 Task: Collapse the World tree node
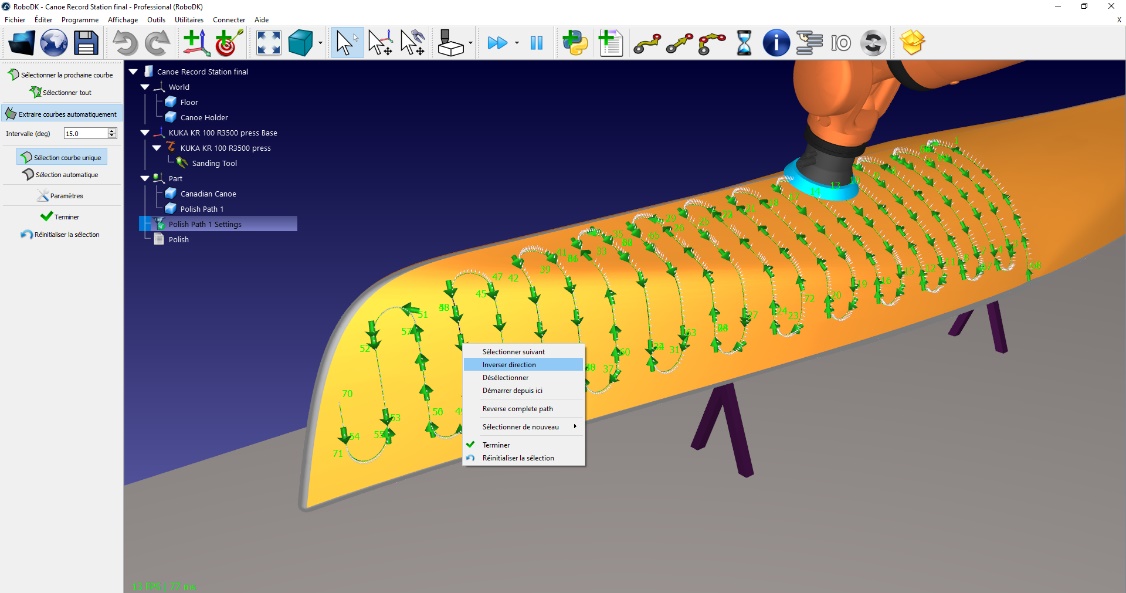coord(145,87)
